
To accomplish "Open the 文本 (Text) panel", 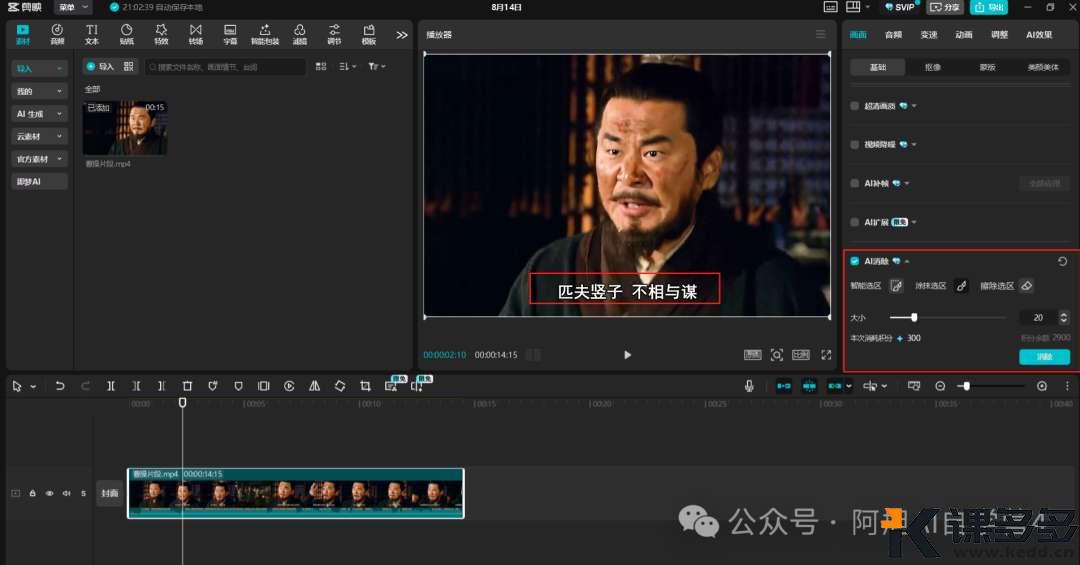I will click(x=92, y=35).
